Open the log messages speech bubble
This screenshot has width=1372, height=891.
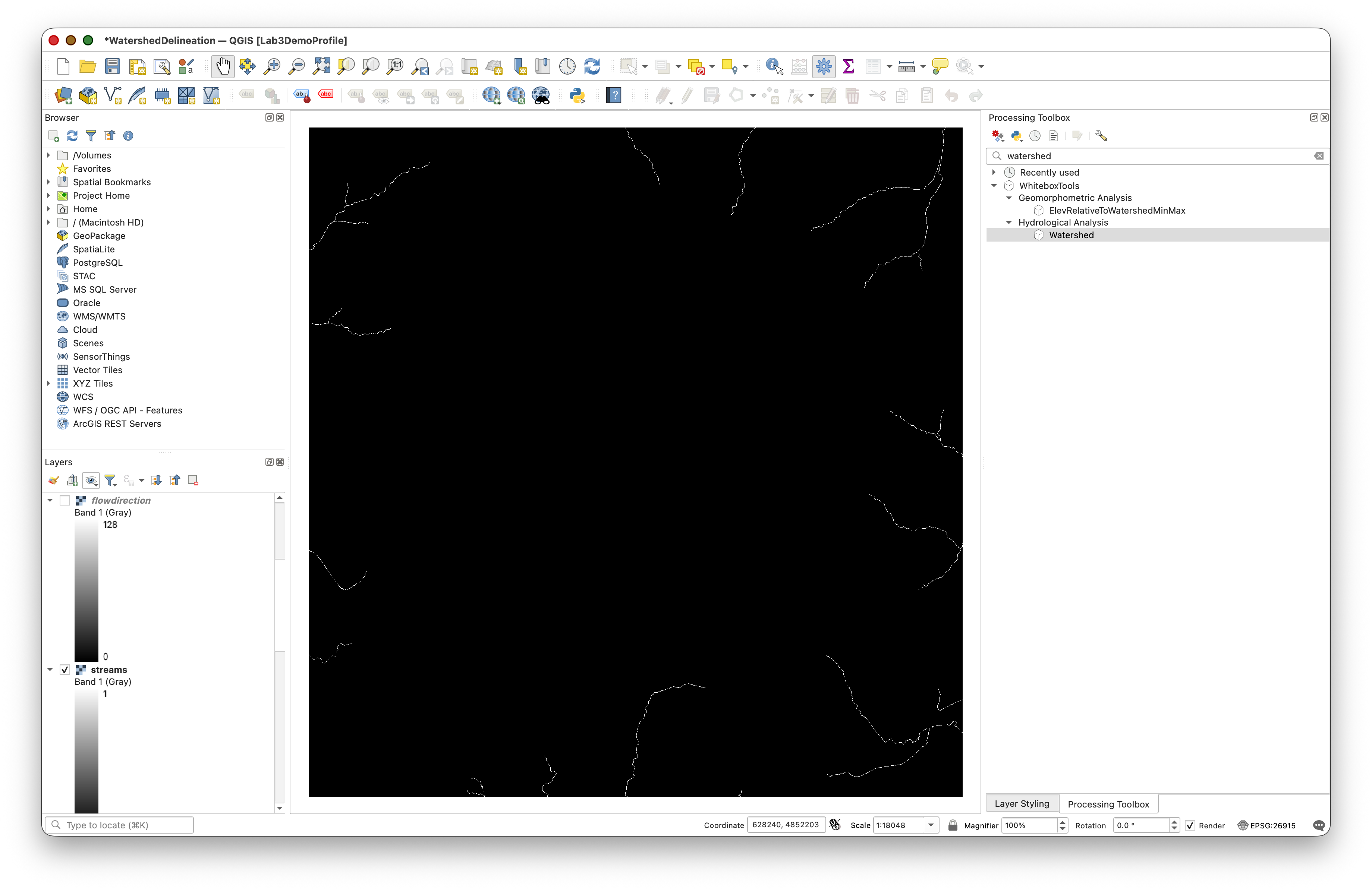pos(1318,825)
